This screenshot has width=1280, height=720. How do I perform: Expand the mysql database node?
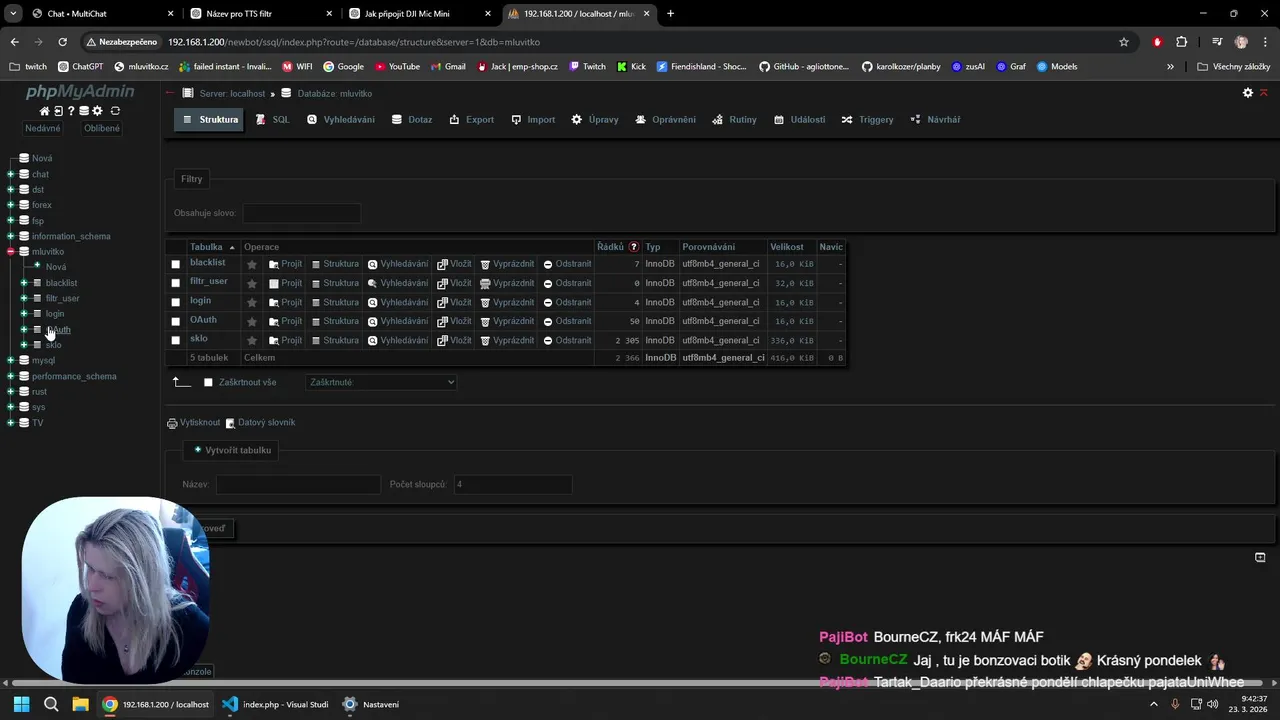pos(10,360)
